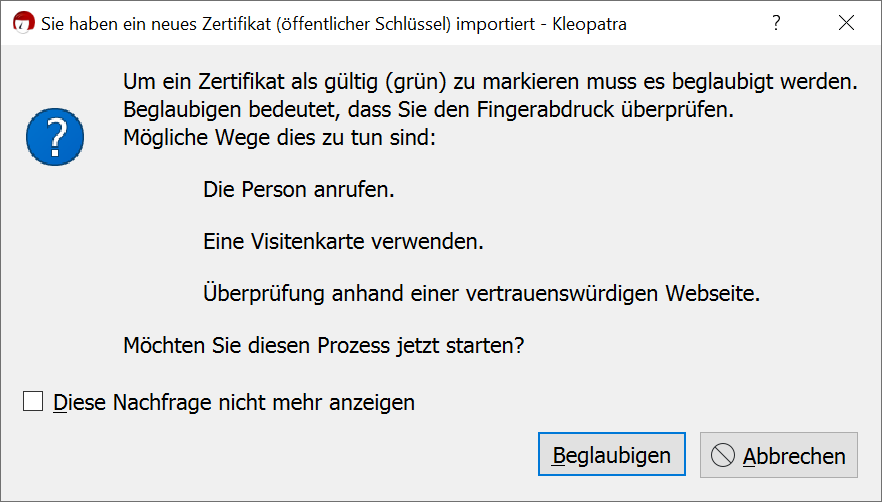Click the question "Möchten Sie diesen Prozess jetzt starten?"

324,346
